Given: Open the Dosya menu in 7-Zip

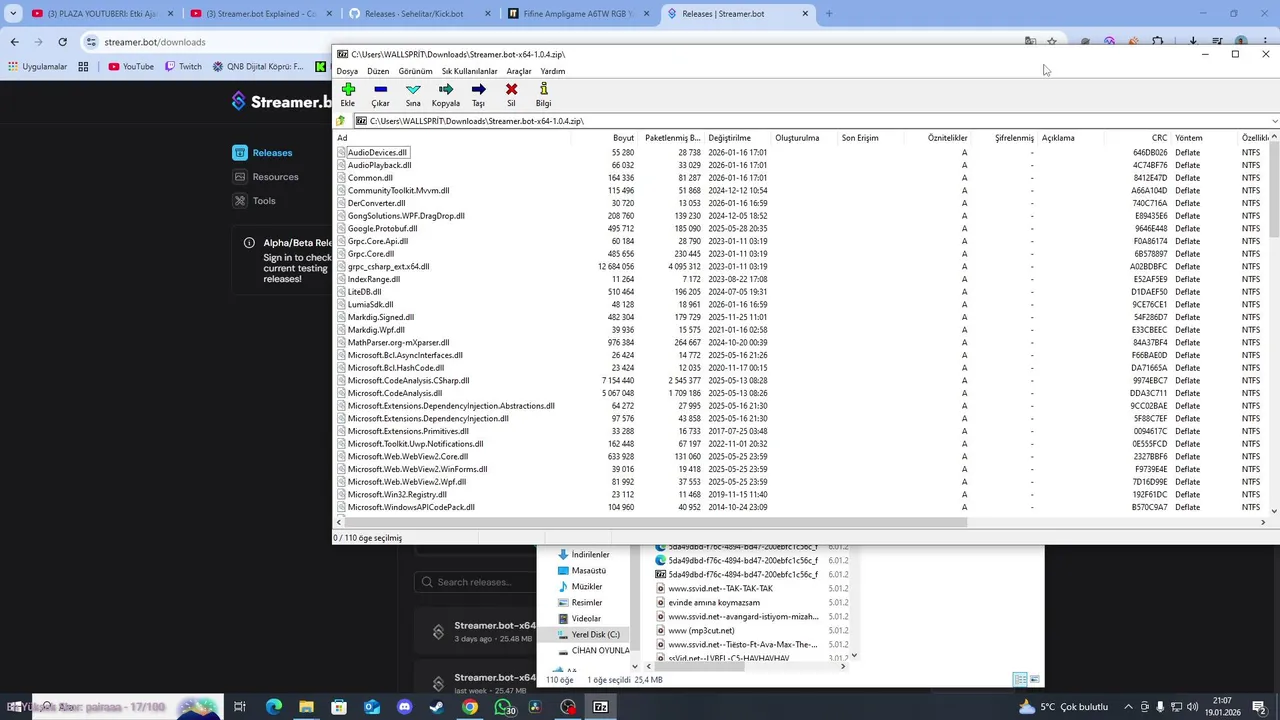Looking at the screenshot, I should pyautogui.click(x=347, y=71).
